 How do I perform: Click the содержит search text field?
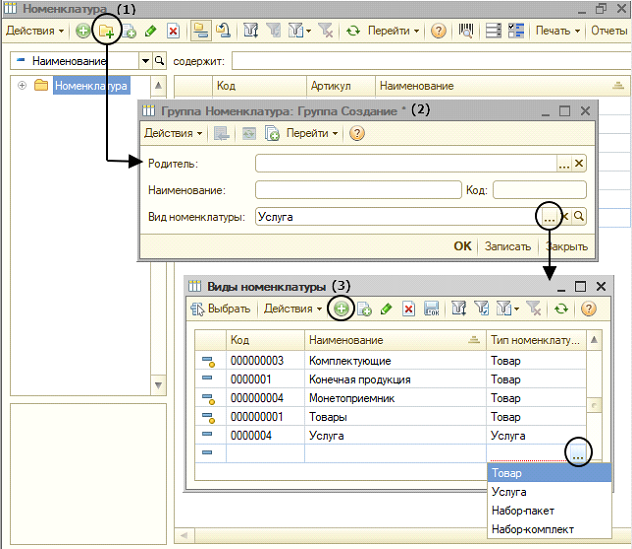(x=431, y=61)
